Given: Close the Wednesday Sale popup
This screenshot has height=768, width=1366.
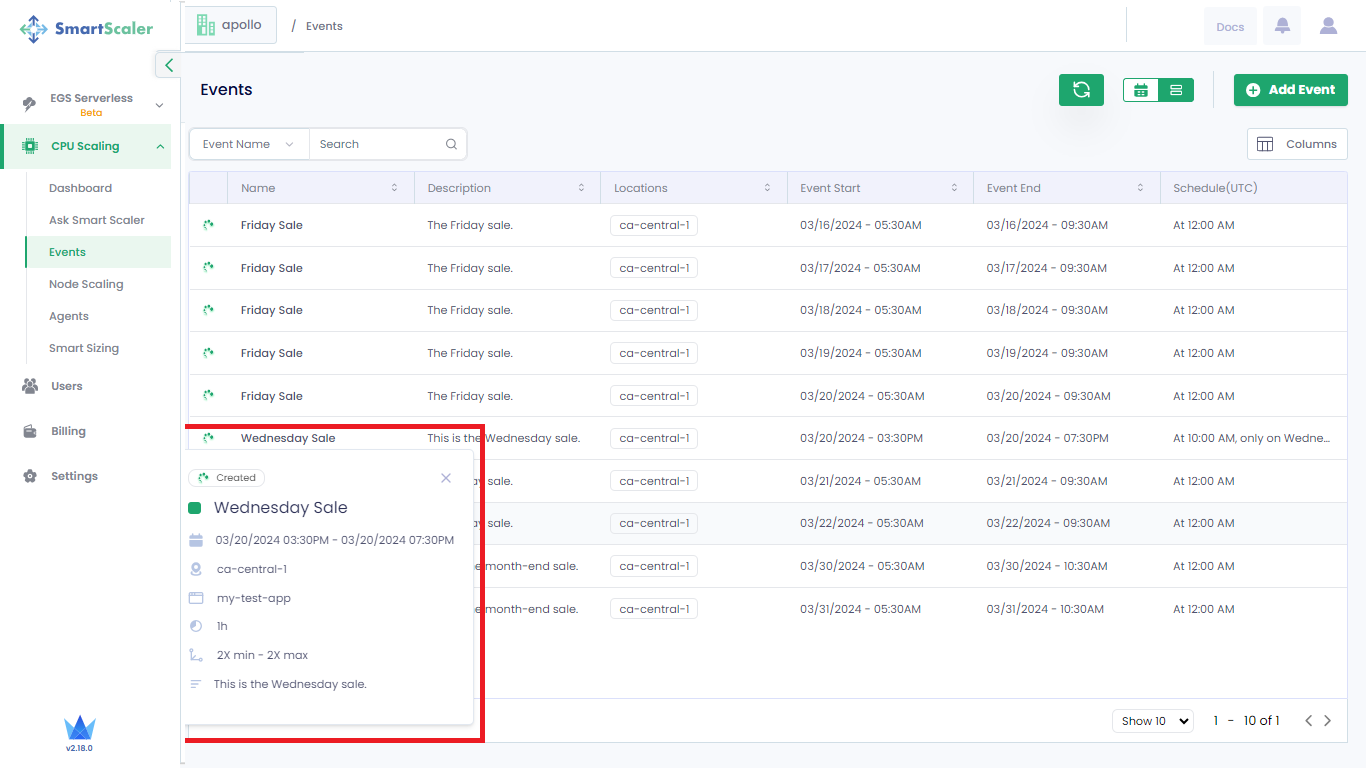Looking at the screenshot, I should coord(446,478).
